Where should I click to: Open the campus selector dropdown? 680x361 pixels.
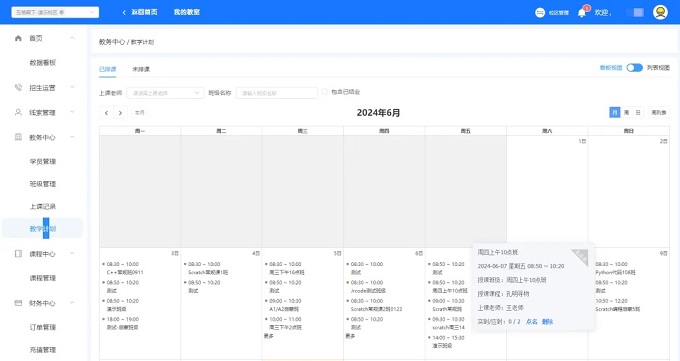[55, 12]
